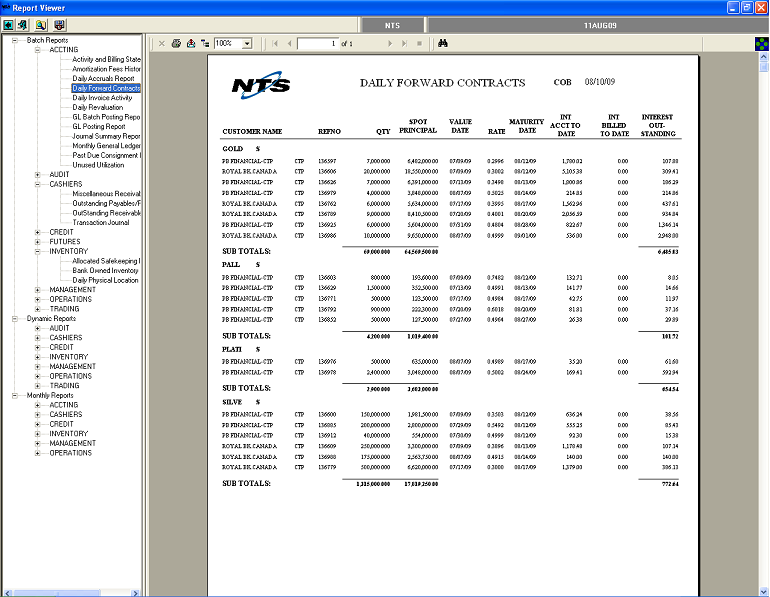Image resolution: width=770 pixels, height=597 pixels.
Task: Print the report using printer icon
Action: (176, 43)
